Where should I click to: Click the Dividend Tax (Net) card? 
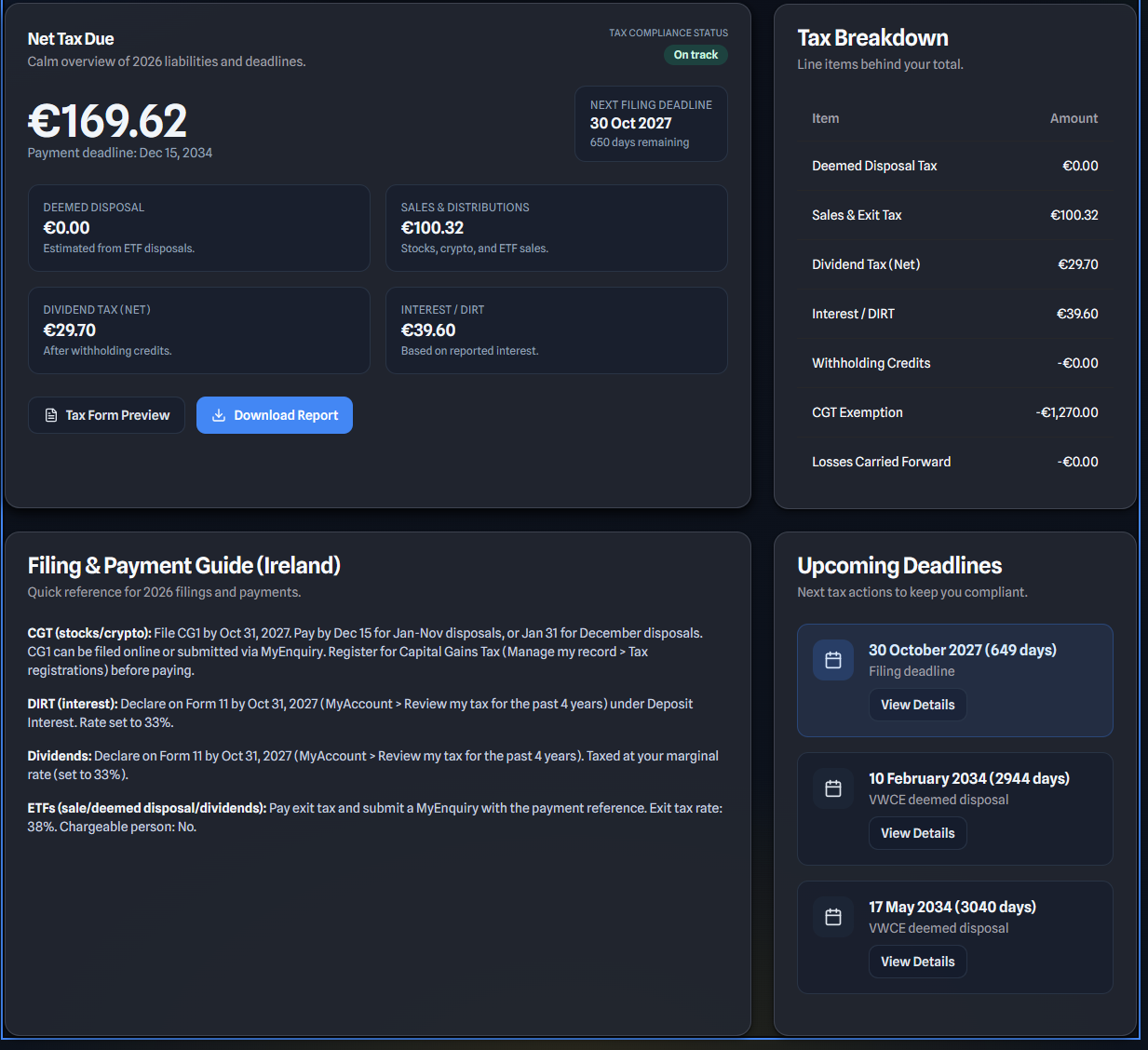click(x=198, y=330)
